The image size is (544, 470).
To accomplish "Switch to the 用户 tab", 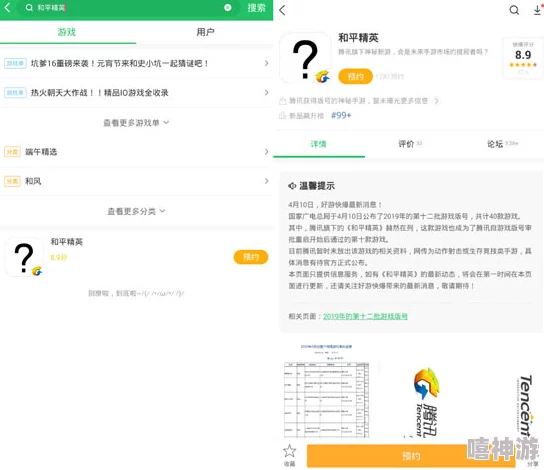I will click(x=205, y=32).
